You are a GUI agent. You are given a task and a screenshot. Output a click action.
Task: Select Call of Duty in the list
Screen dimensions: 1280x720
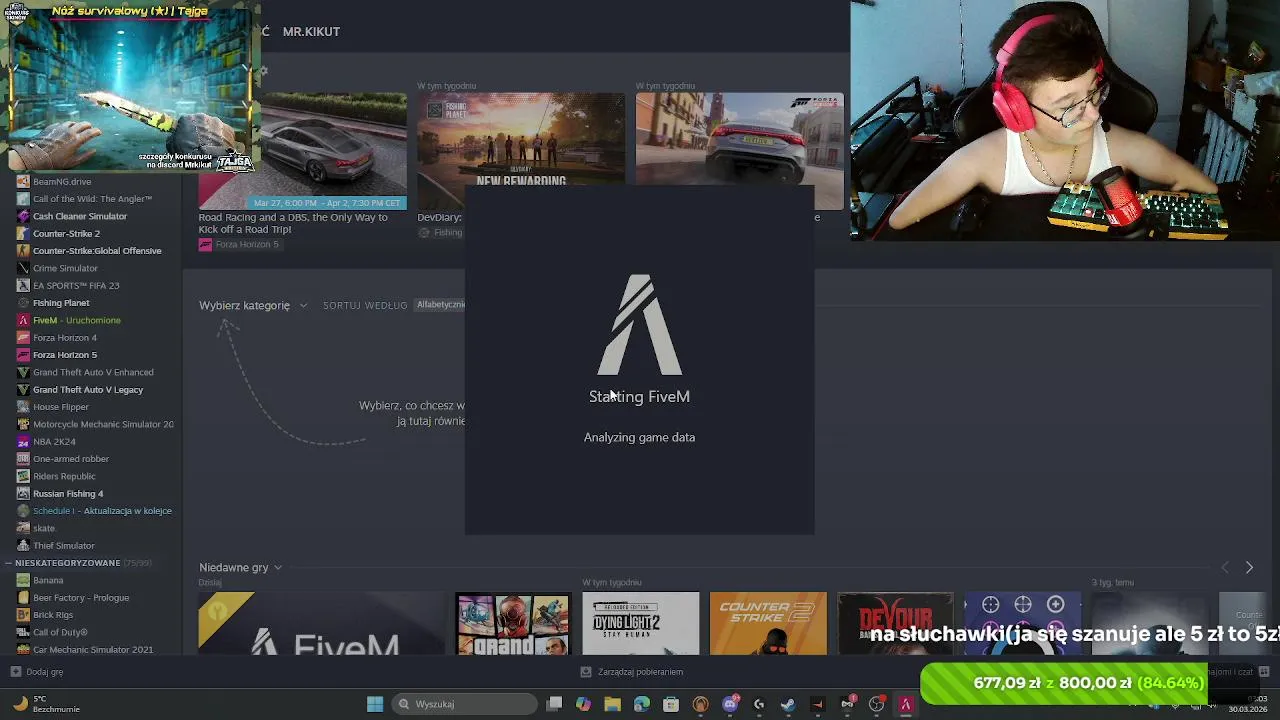(60, 632)
